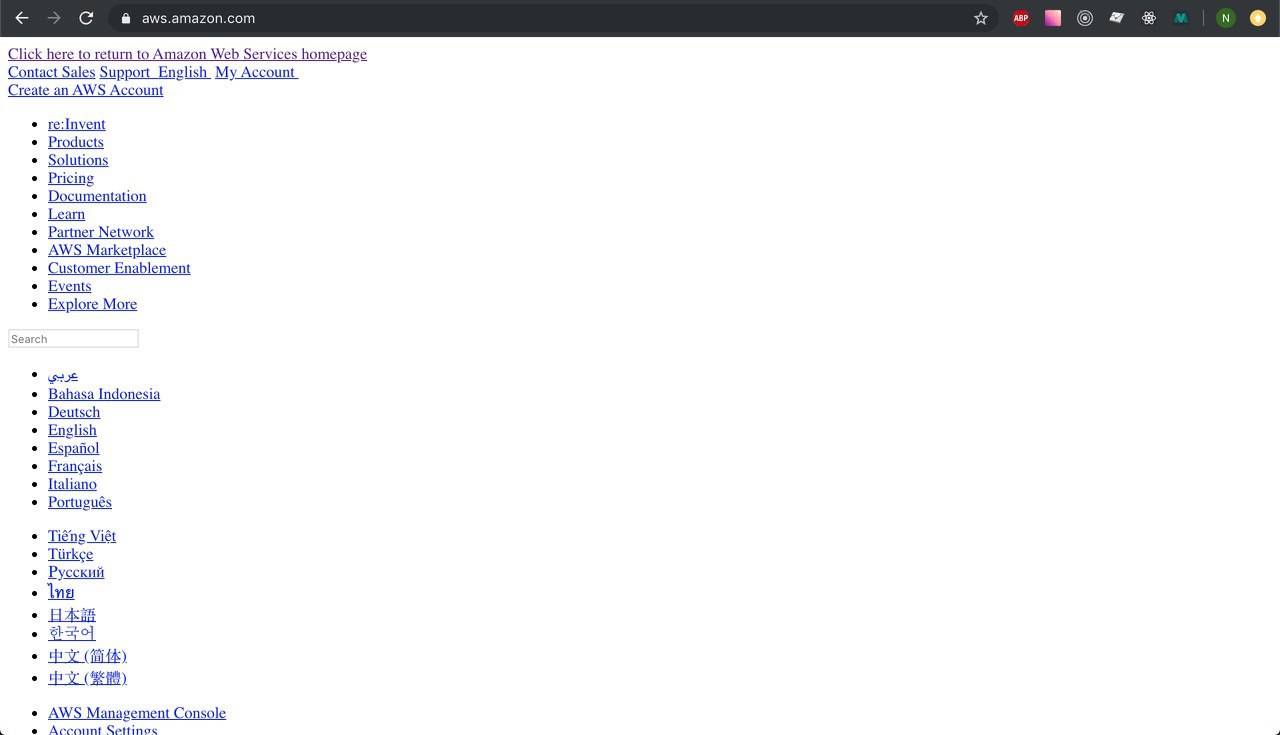Open the circular target extension icon
This screenshot has height=735, width=1280.
click(x=1085, y=18)
